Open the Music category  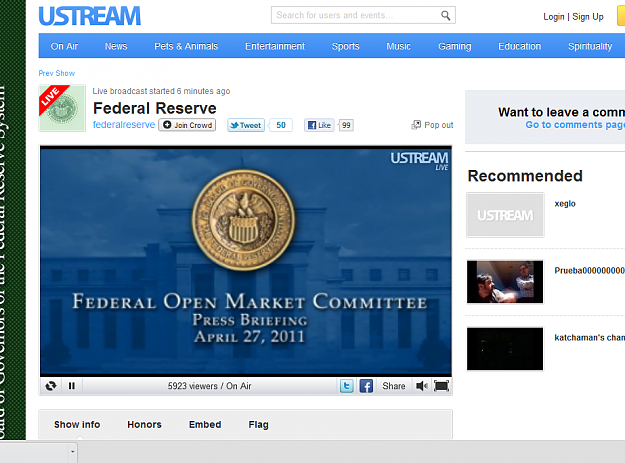point(398,46)
